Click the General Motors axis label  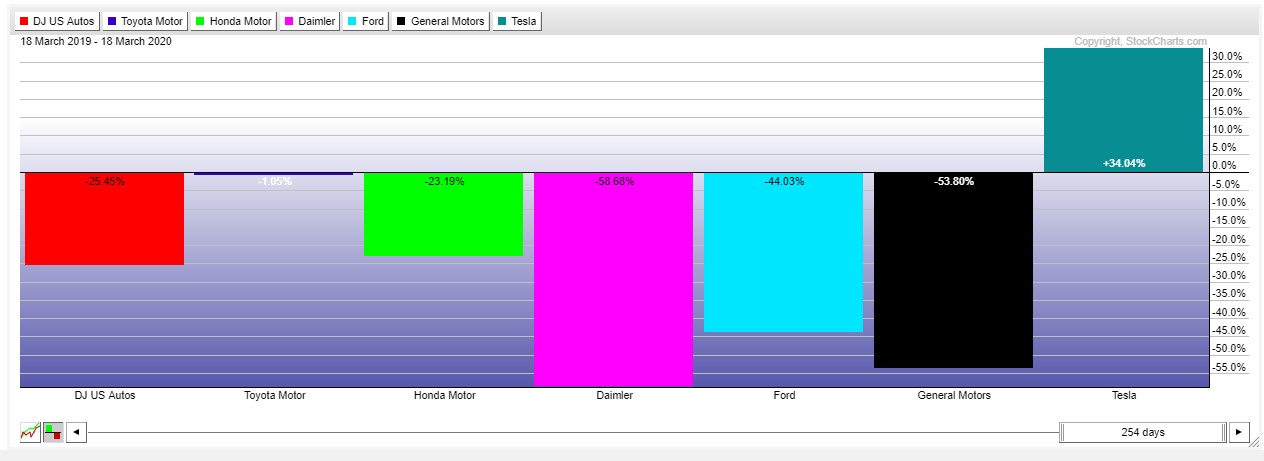click(954, 395)
